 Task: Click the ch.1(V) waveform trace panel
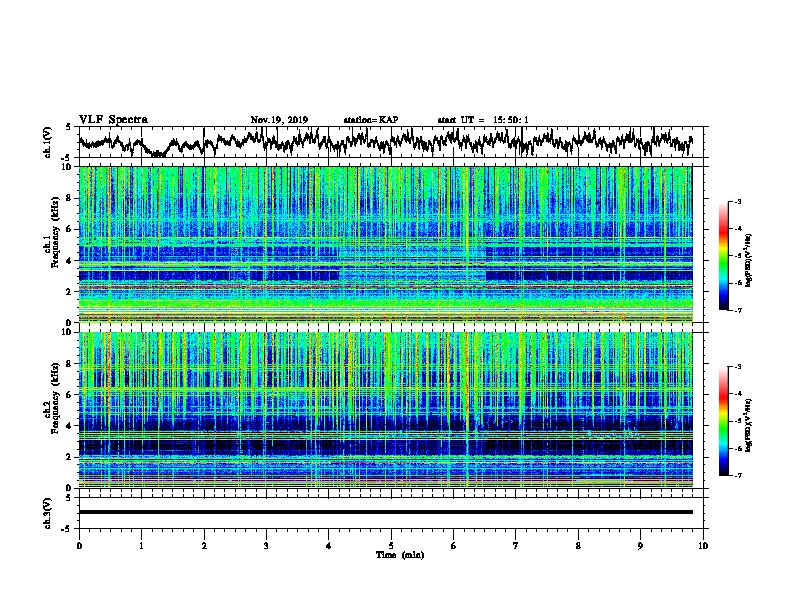[393, 142]
